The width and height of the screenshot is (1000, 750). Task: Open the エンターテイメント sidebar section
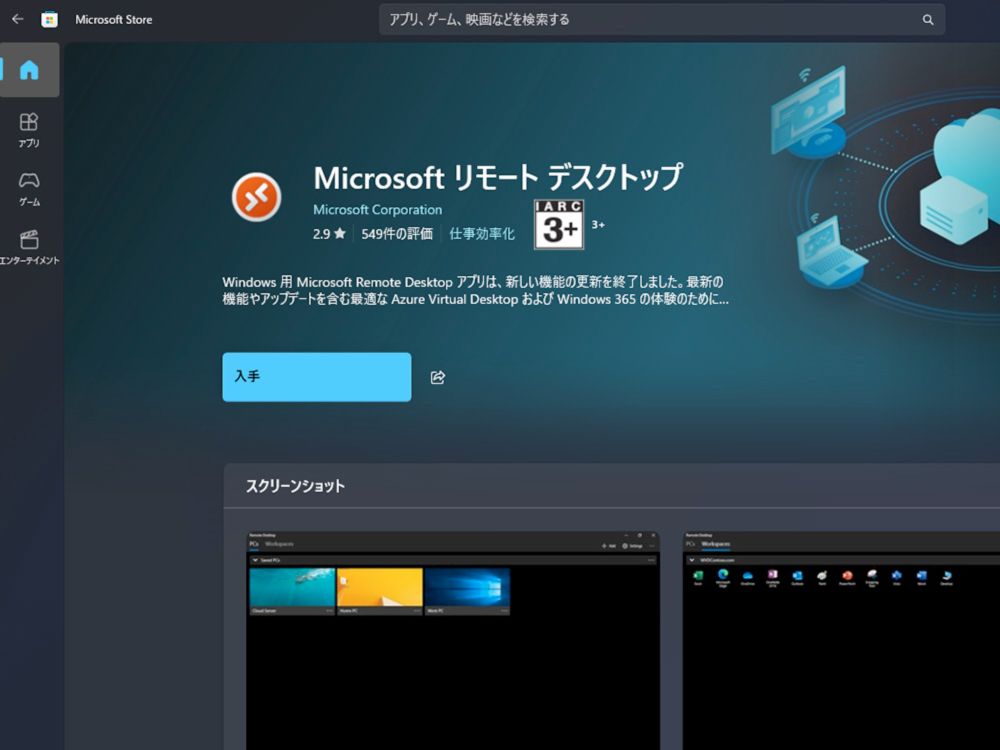click(29, 247)
